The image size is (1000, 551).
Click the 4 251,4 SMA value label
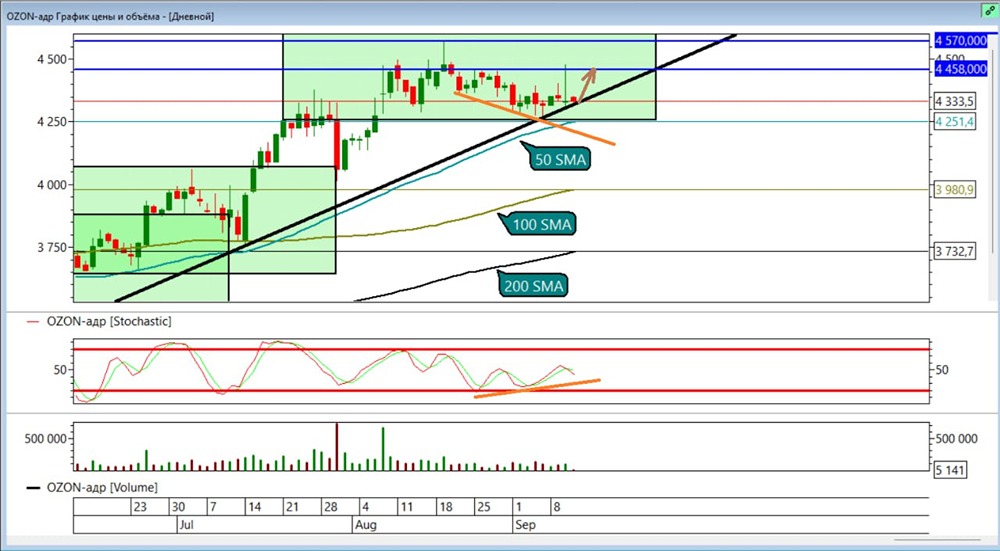point(955,122)
